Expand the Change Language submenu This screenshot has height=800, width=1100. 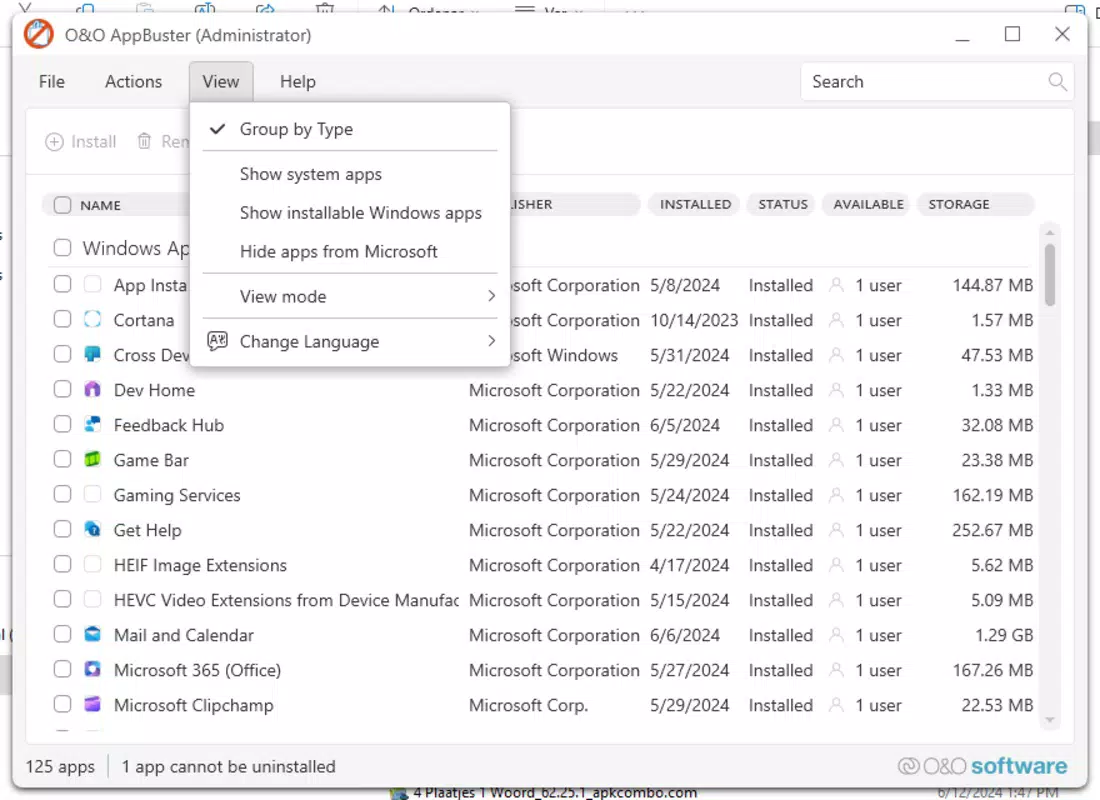350,341
